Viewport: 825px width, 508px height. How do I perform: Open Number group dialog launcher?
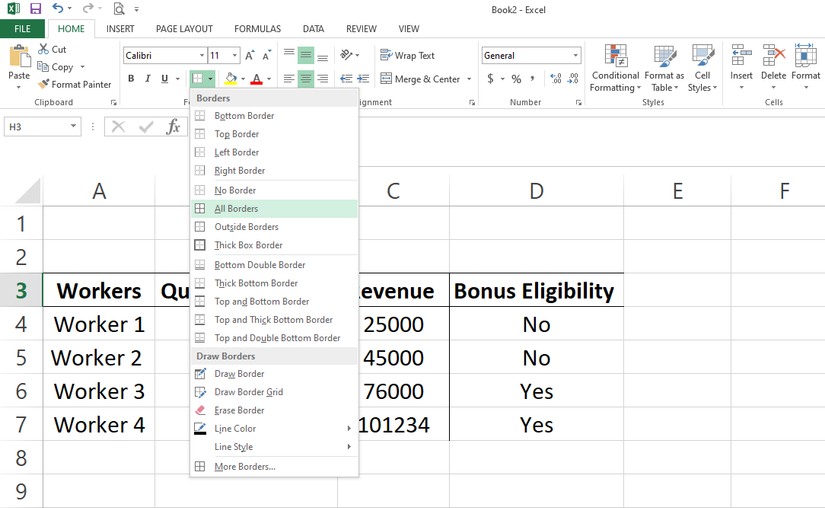coord(578,103)
